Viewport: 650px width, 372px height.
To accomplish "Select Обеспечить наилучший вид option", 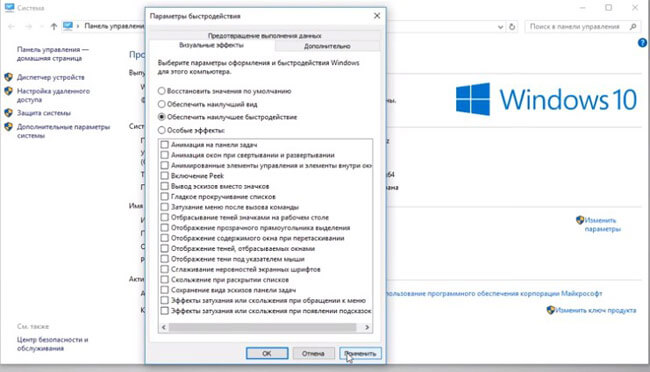I will coord(162,104).
